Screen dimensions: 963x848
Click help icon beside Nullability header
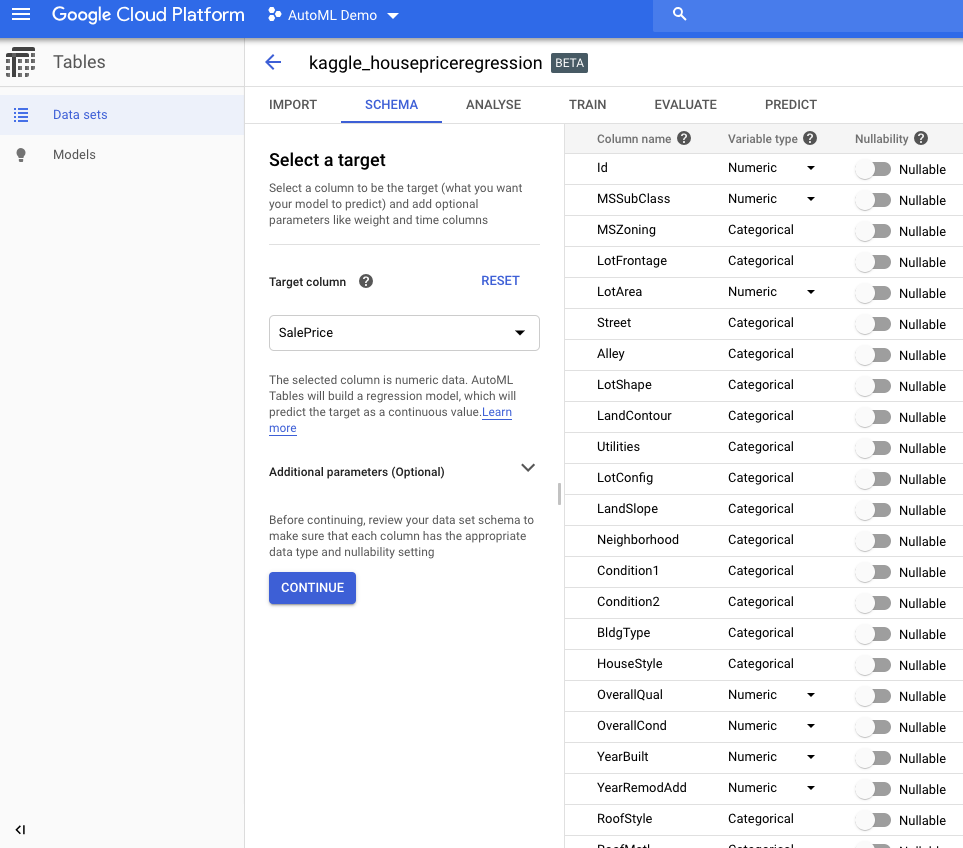click(x=921, y=138)
